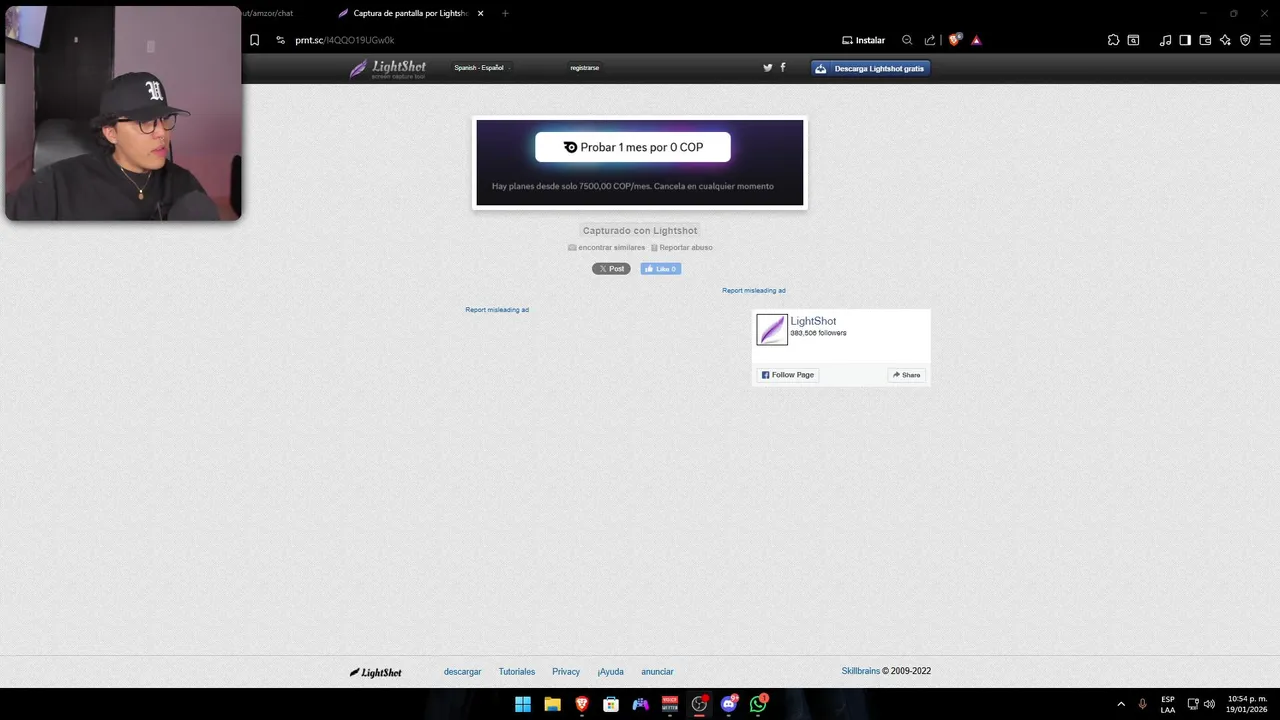Click encontrar similares link
Image resolution: width=1280 pixels, height=720 pixels.
click(x=607, y=247)
